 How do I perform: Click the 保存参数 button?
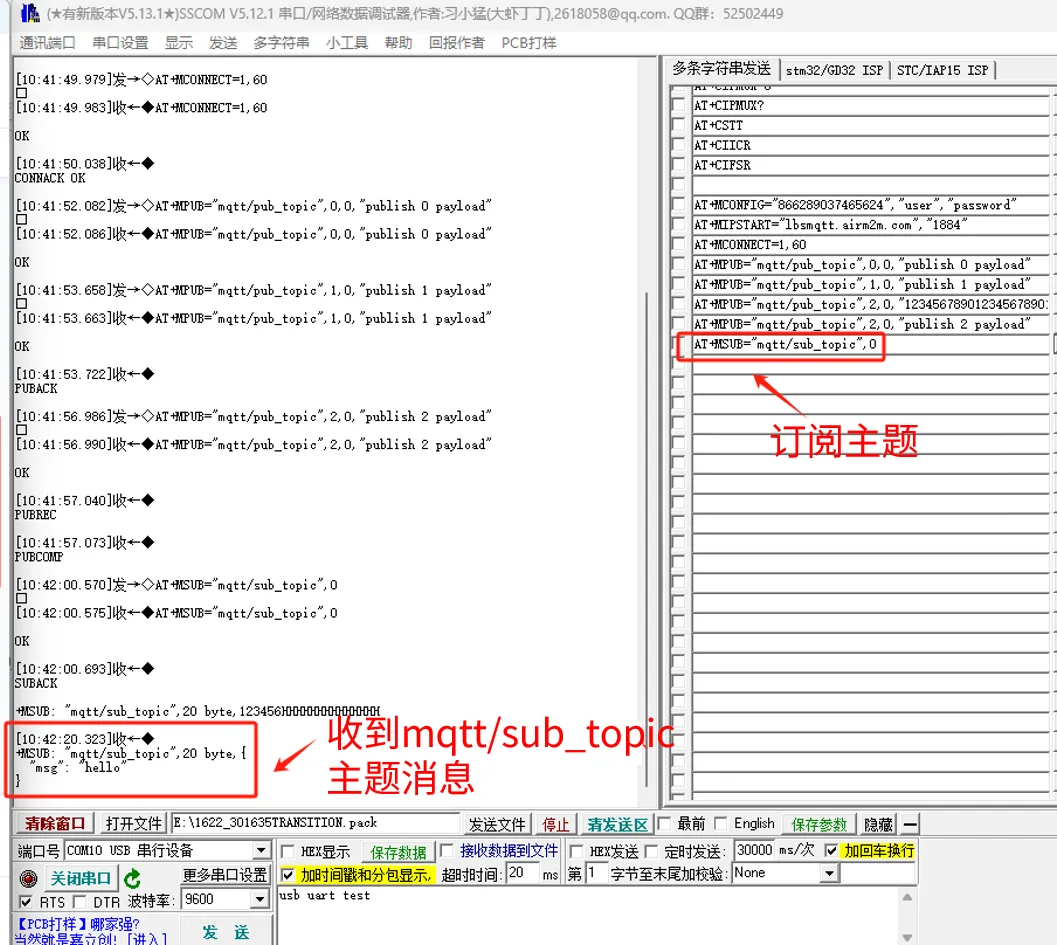click(818, 824)
